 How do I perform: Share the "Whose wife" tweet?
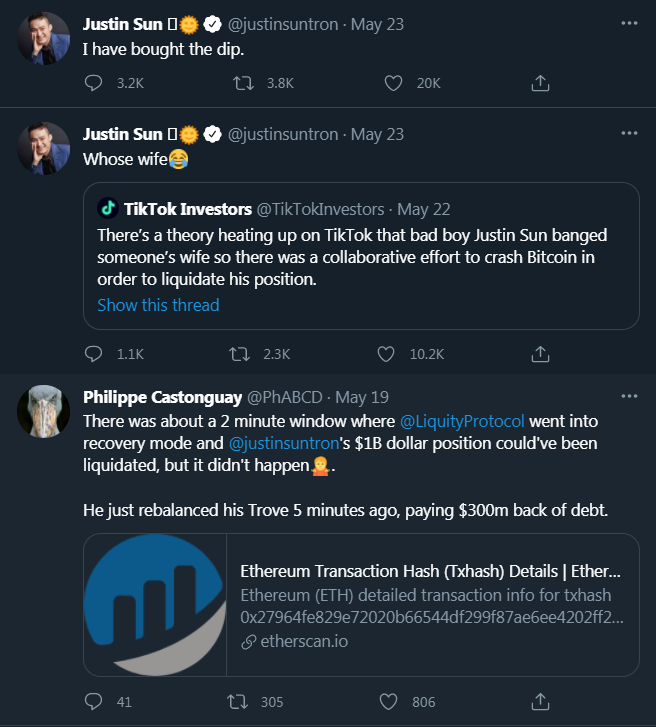click(540, 353)
